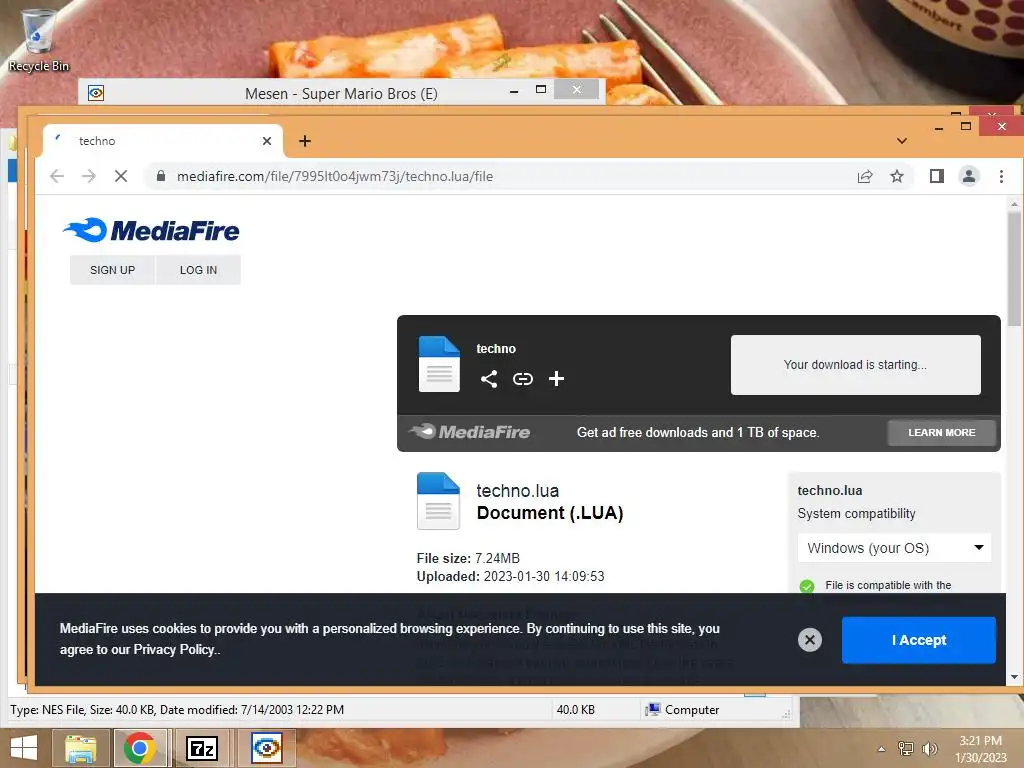Image resolution: width=1024 pixels, height=768 pixels.
Task: Click the I Accept cookies button
Action: click(x=919, y=640)
